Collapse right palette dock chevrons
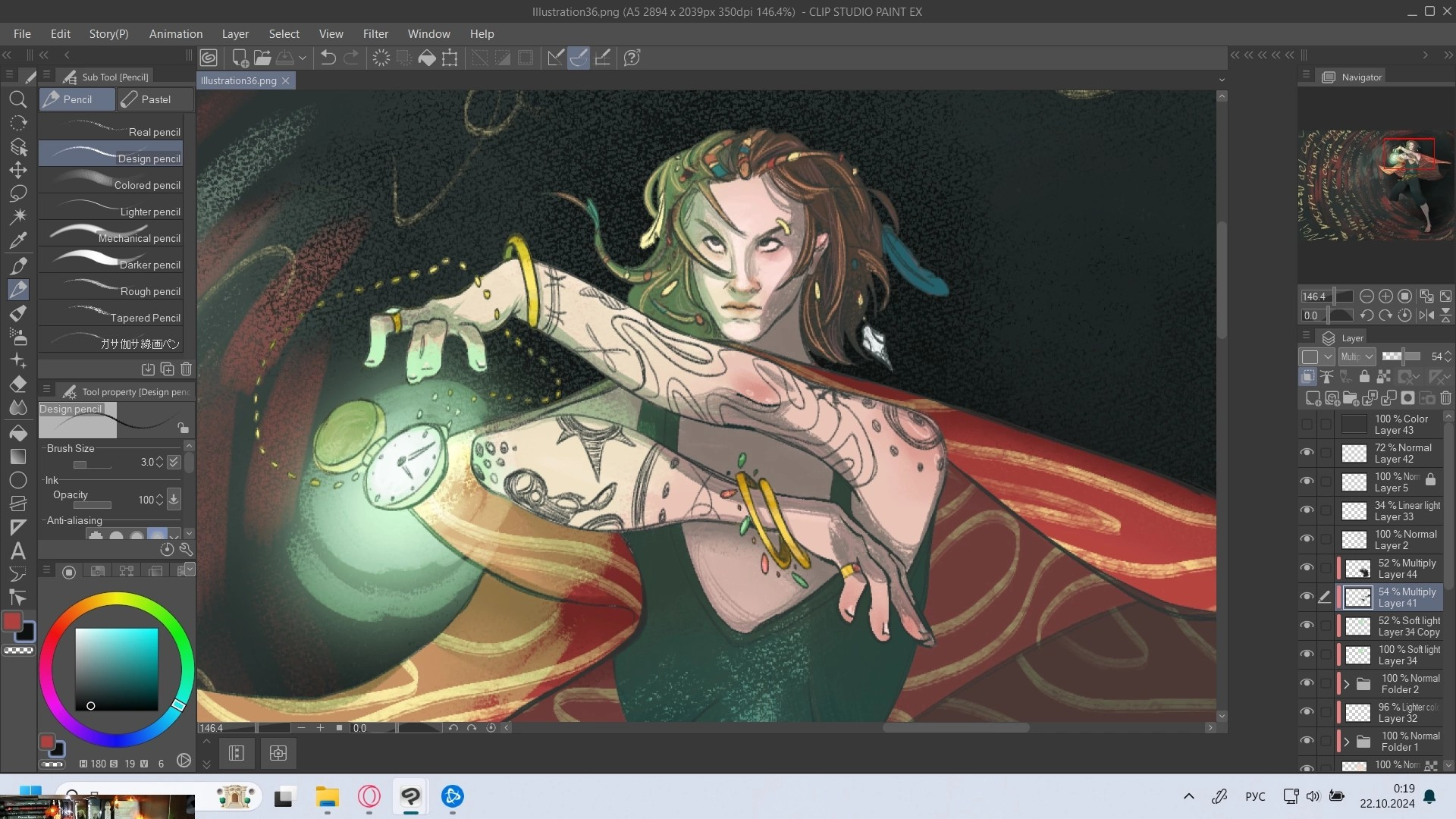This screenshot has height=819, width=1456. click(1448, 55)
